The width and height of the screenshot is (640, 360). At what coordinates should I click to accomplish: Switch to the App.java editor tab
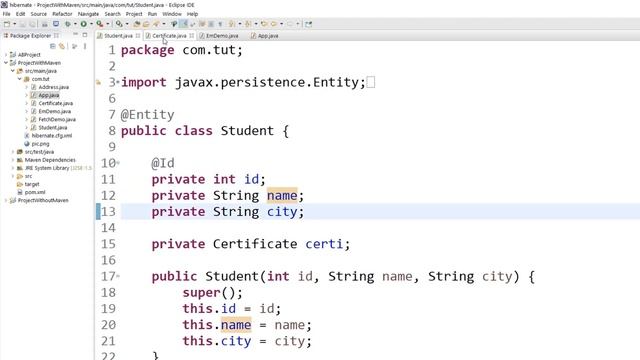268,36
